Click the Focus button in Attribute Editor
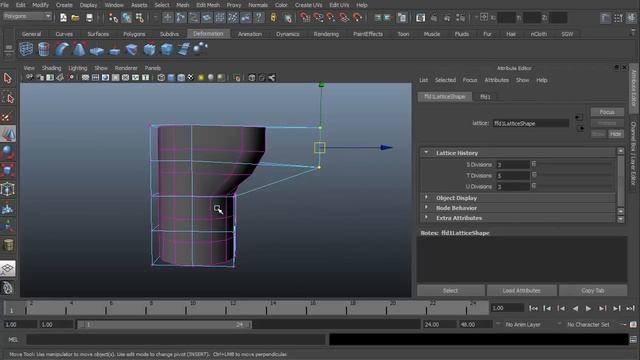Image resolution: width=640 pixels, height=360 pixels. [607, 112]
